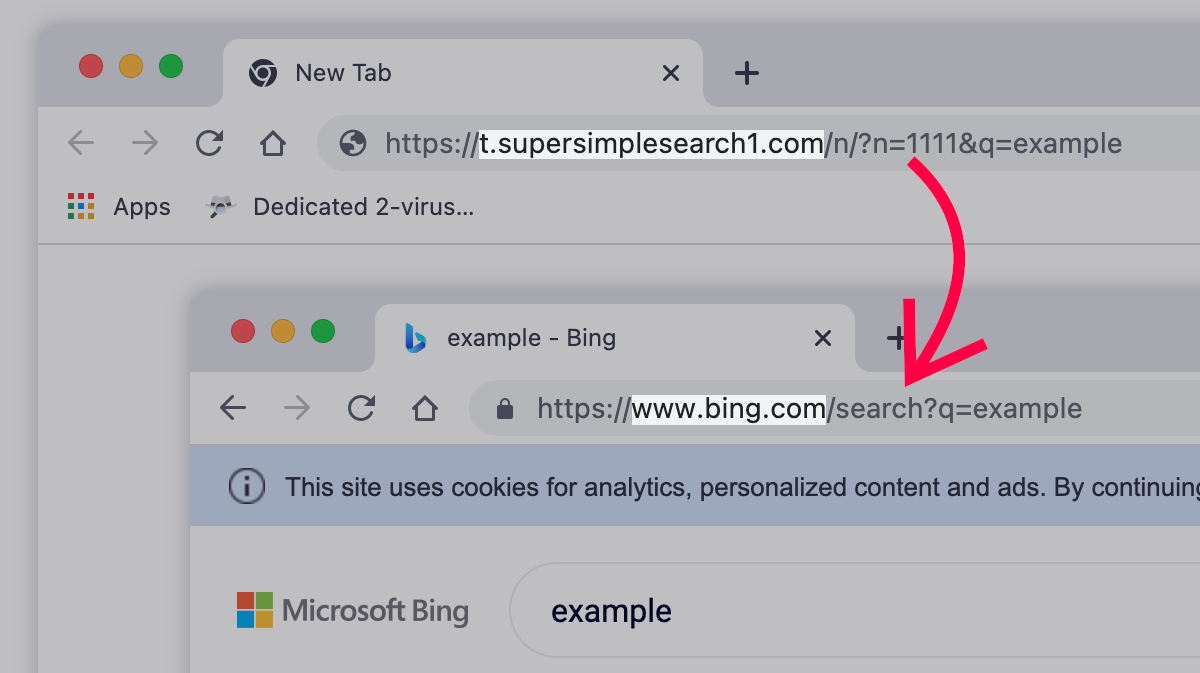
Task: Click the home icon in the bottom browser
Action: (x=425, y=408)
